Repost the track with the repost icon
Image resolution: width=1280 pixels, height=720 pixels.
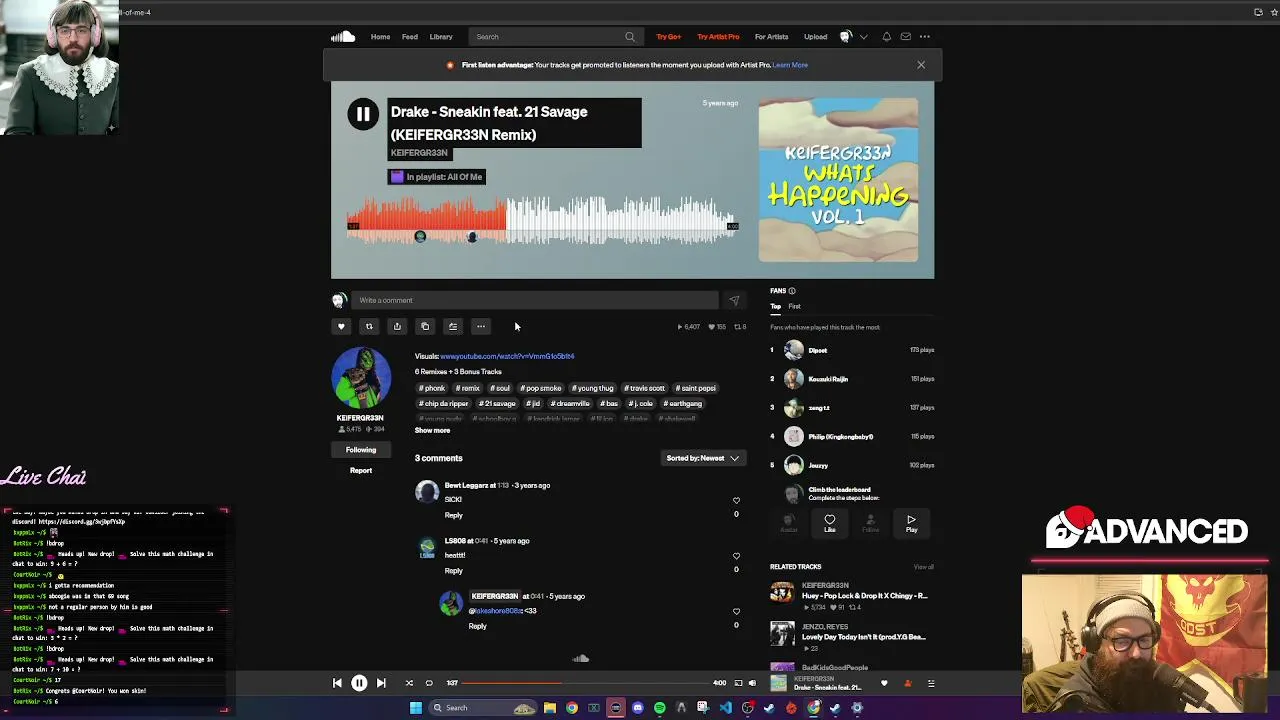pyautogui.click(x=369, y=326)
